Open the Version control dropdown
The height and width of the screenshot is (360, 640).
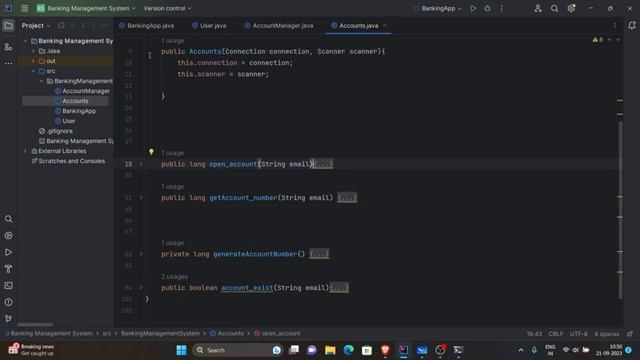click(167, 8)
